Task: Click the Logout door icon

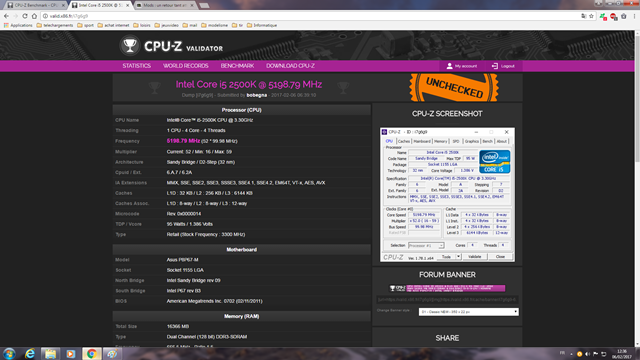Action: coord(494,66)
